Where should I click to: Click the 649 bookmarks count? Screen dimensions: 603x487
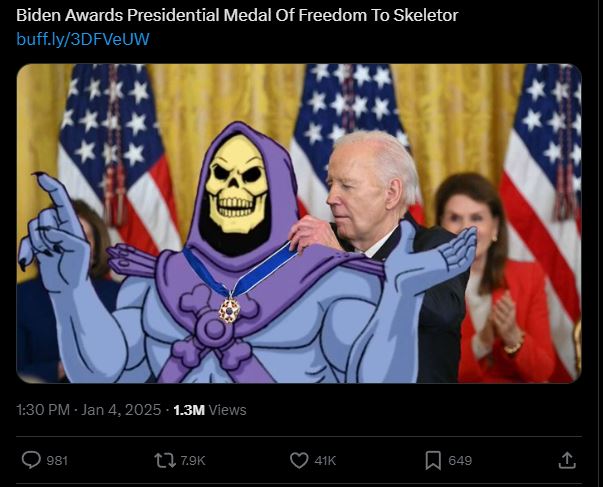coord(460,461)
